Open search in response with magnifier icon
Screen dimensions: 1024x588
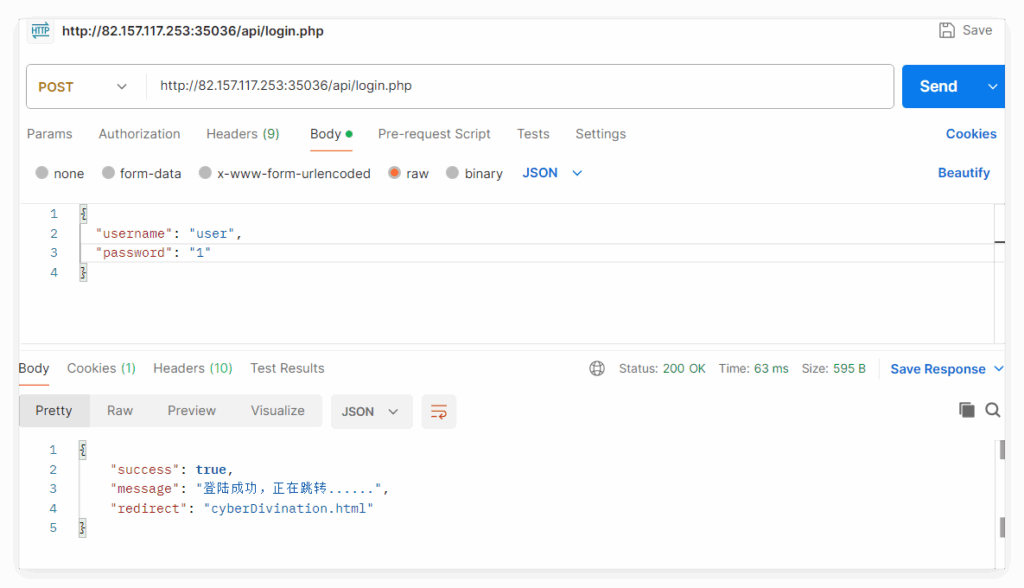[992, 410]
